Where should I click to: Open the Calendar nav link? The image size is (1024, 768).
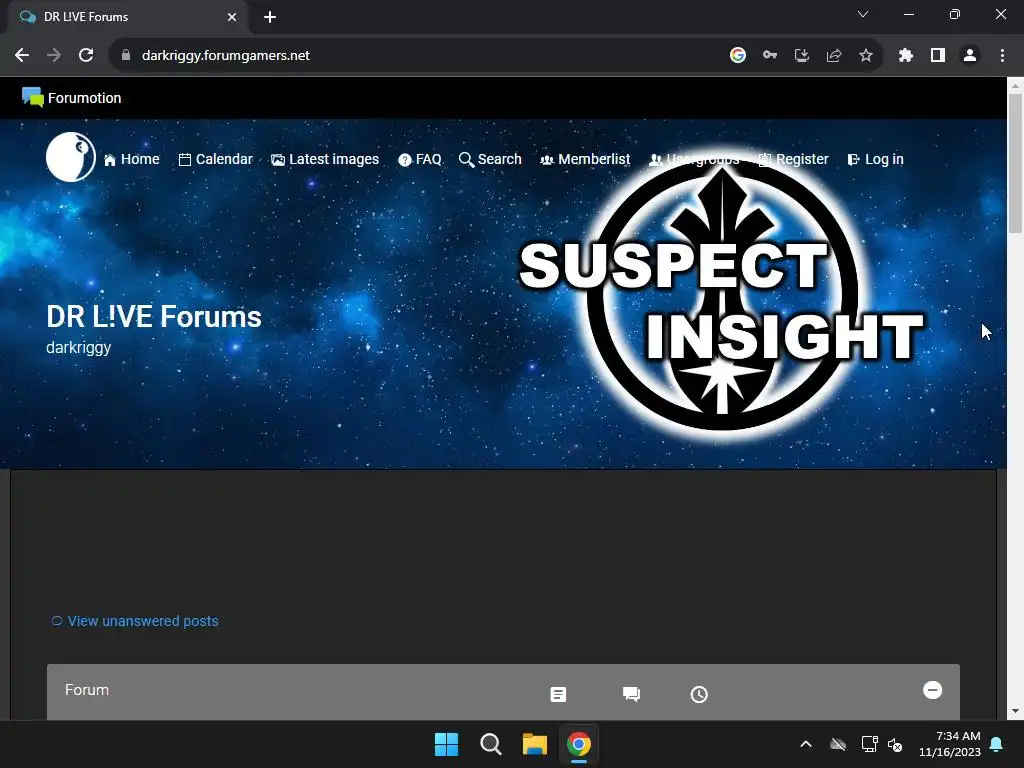pyautogui.click(x=215, y=159)
